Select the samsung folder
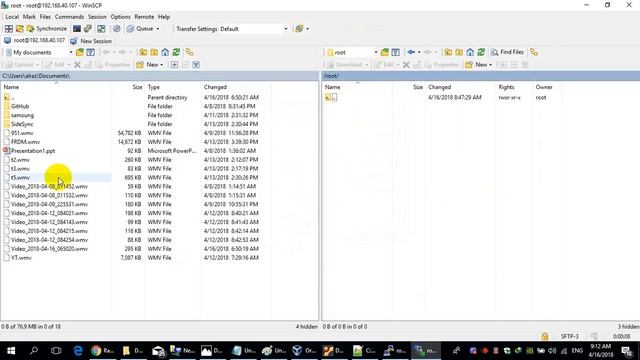Image resolution: width=640 pixels, height=360 pixels. click(x=22, y=115)
